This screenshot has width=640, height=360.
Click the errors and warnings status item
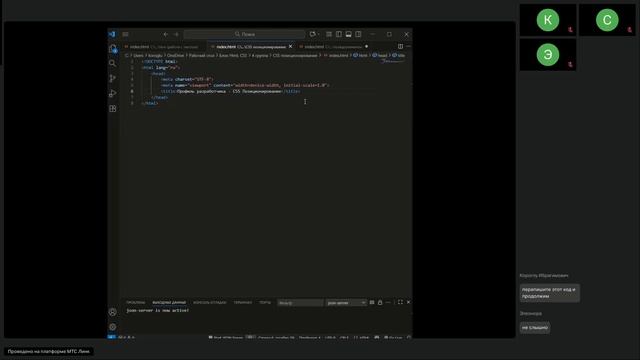(x=126, y=338)
